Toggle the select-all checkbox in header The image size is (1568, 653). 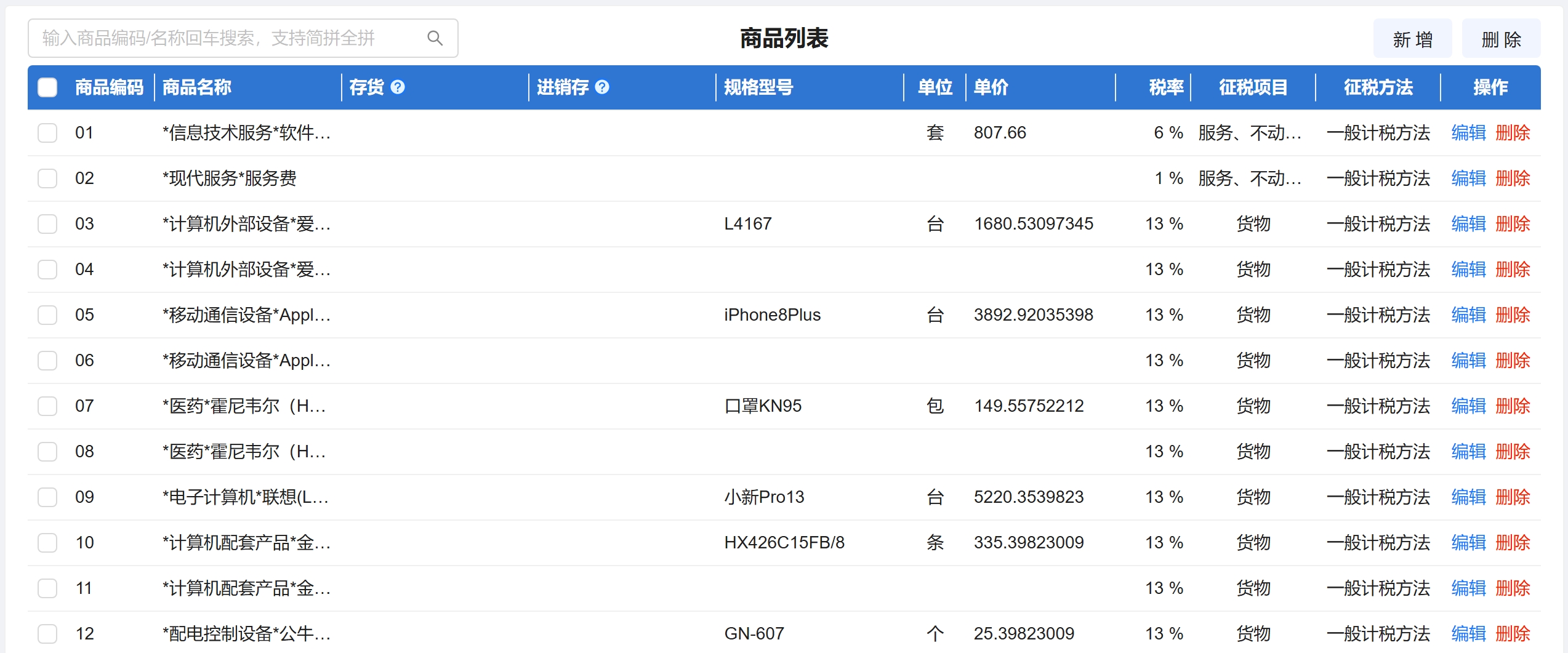tap(47, 87)
